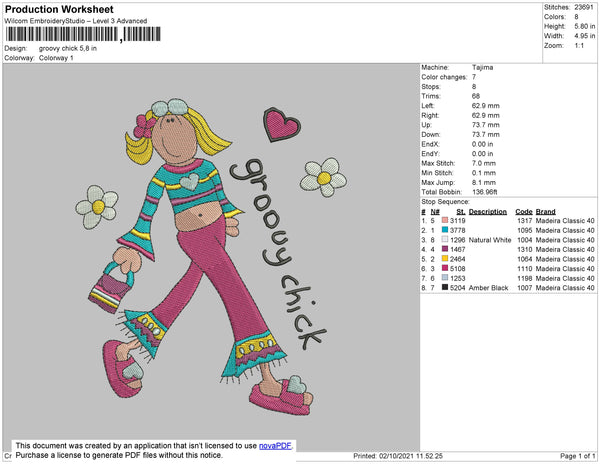Image resolution: width=600 pixels, height=464 pixels.
Task: Click the Max Jump value '8.1 mm'
Action: (x=484, y=182)
